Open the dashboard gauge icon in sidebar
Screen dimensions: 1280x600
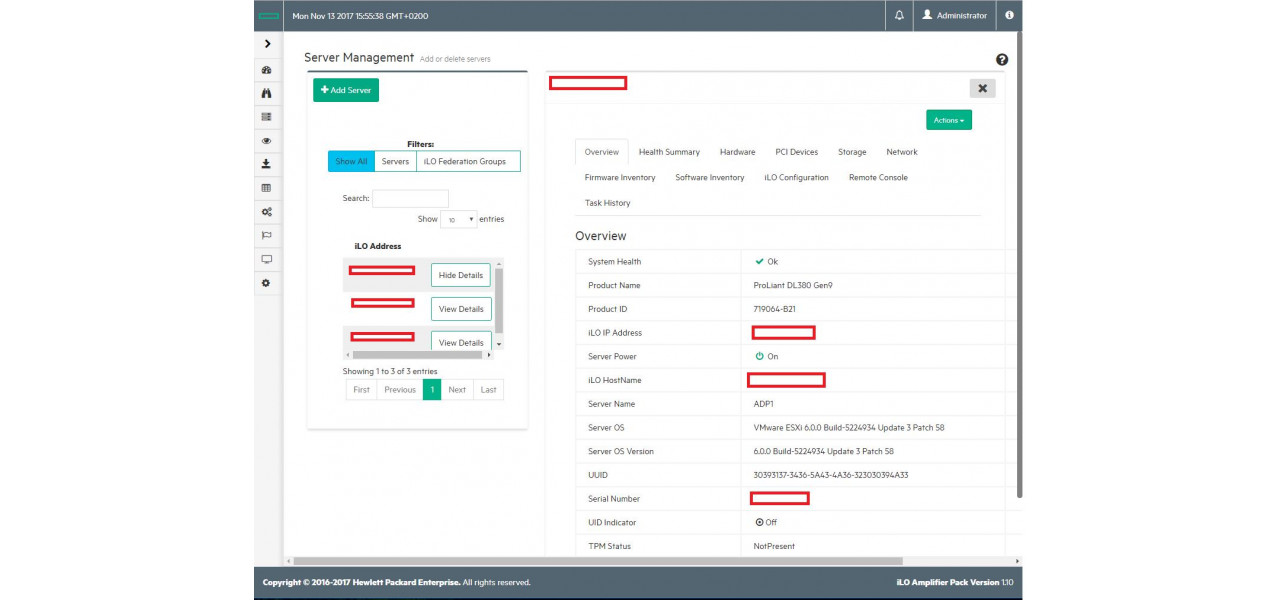(x=267, y=70)
